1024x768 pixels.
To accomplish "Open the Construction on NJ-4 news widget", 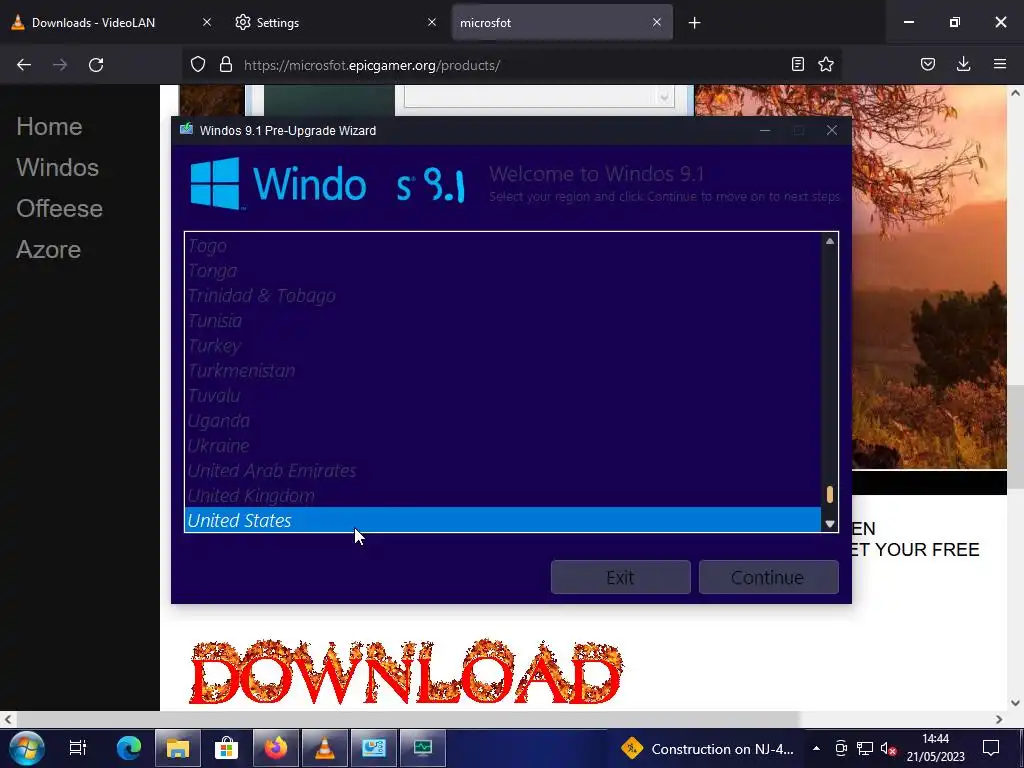I will pos(707,748).
